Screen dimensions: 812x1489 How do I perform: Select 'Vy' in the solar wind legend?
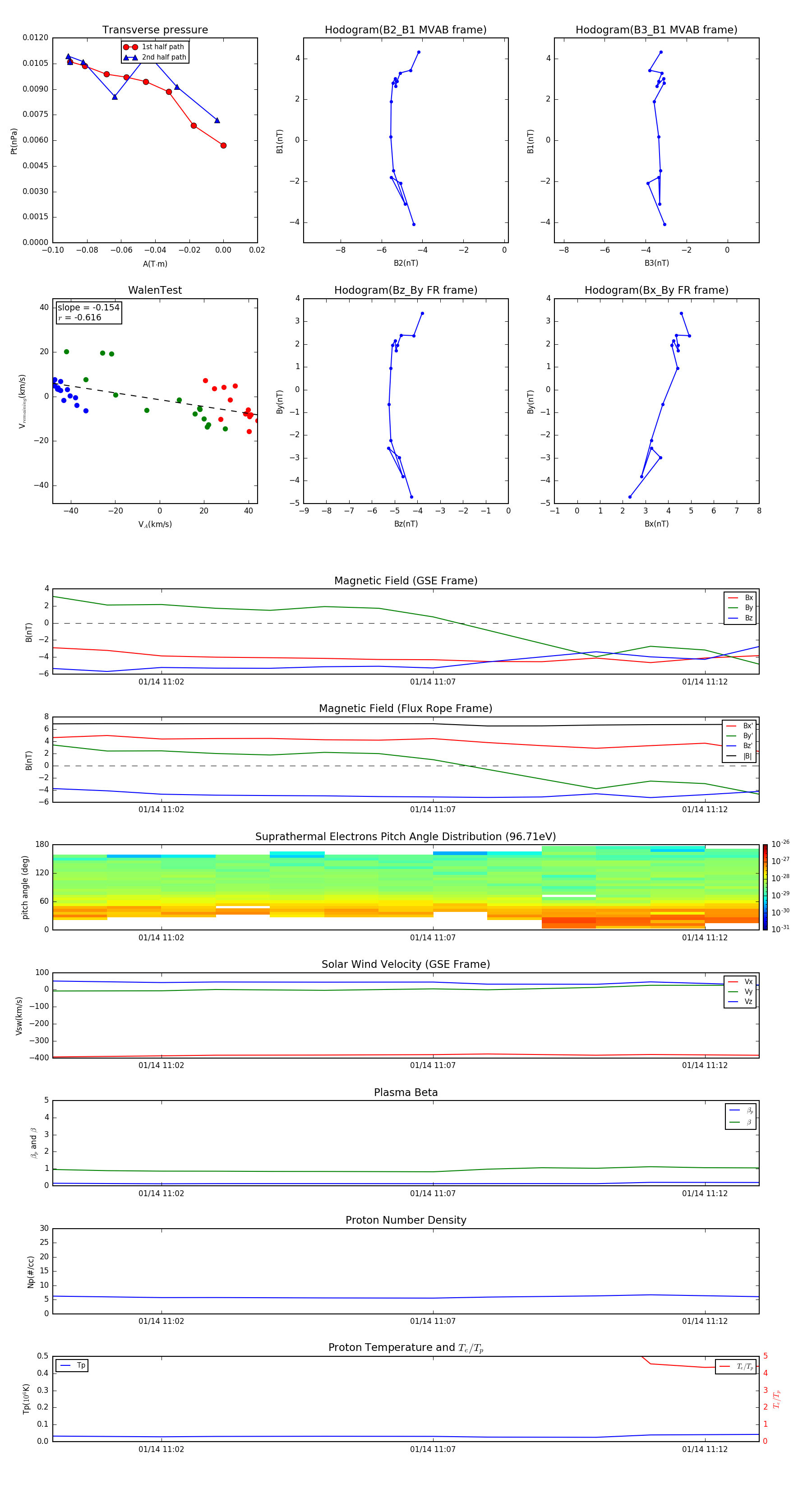(x=740, y=991)
